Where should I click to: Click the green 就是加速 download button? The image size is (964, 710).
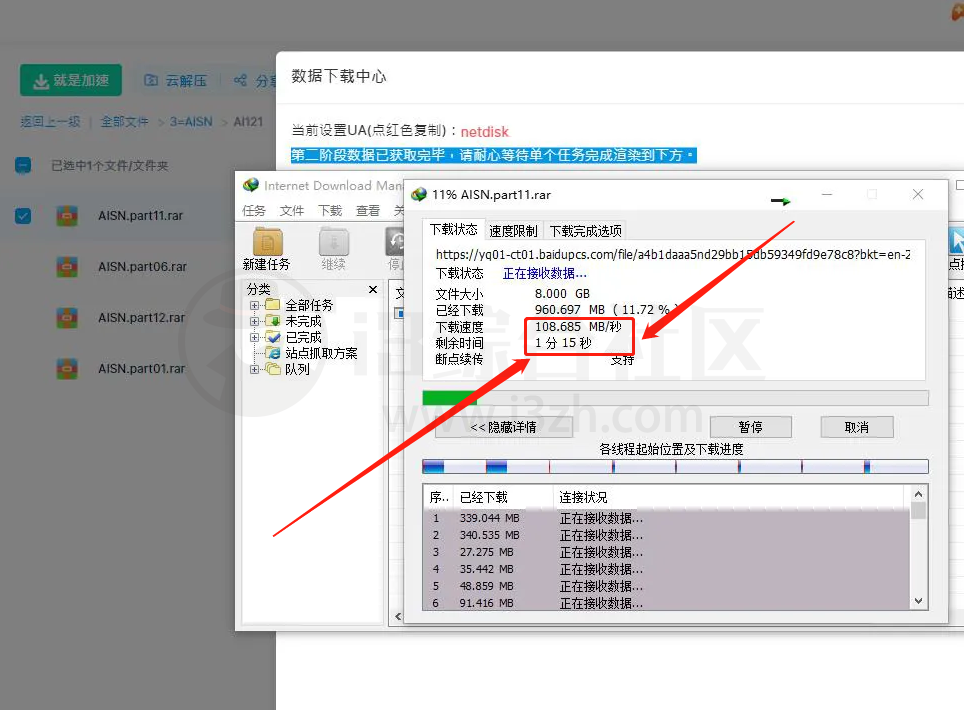click(x=71, y=80)
